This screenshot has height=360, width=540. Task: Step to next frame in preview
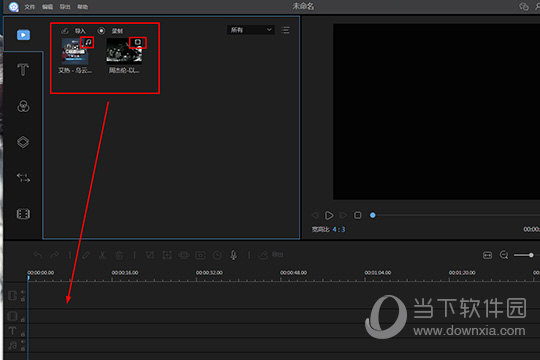coord(343,215)
